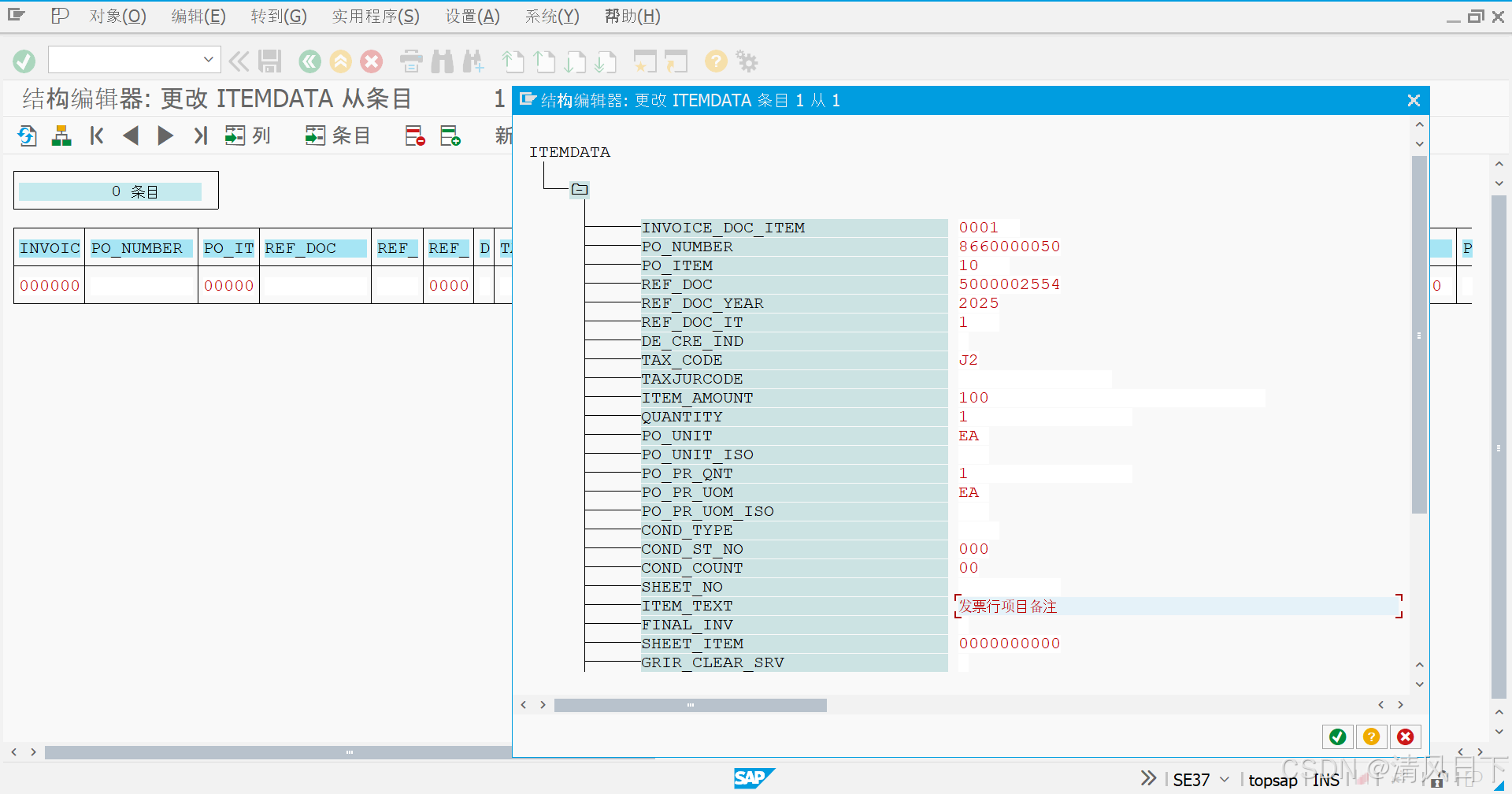1512x794 pixels.
Task: Click the create shortcut icon
Action: pyautogui.click(x=645, y=61)
